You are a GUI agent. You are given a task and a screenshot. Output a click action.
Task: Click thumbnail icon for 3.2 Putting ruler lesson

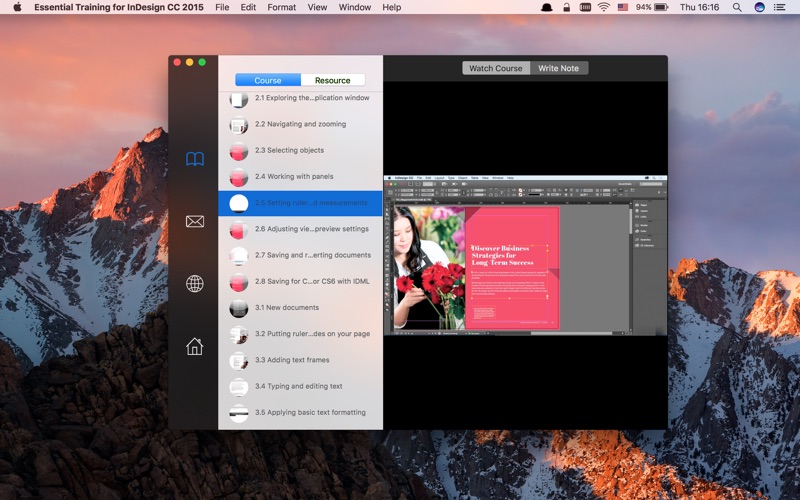238,334
